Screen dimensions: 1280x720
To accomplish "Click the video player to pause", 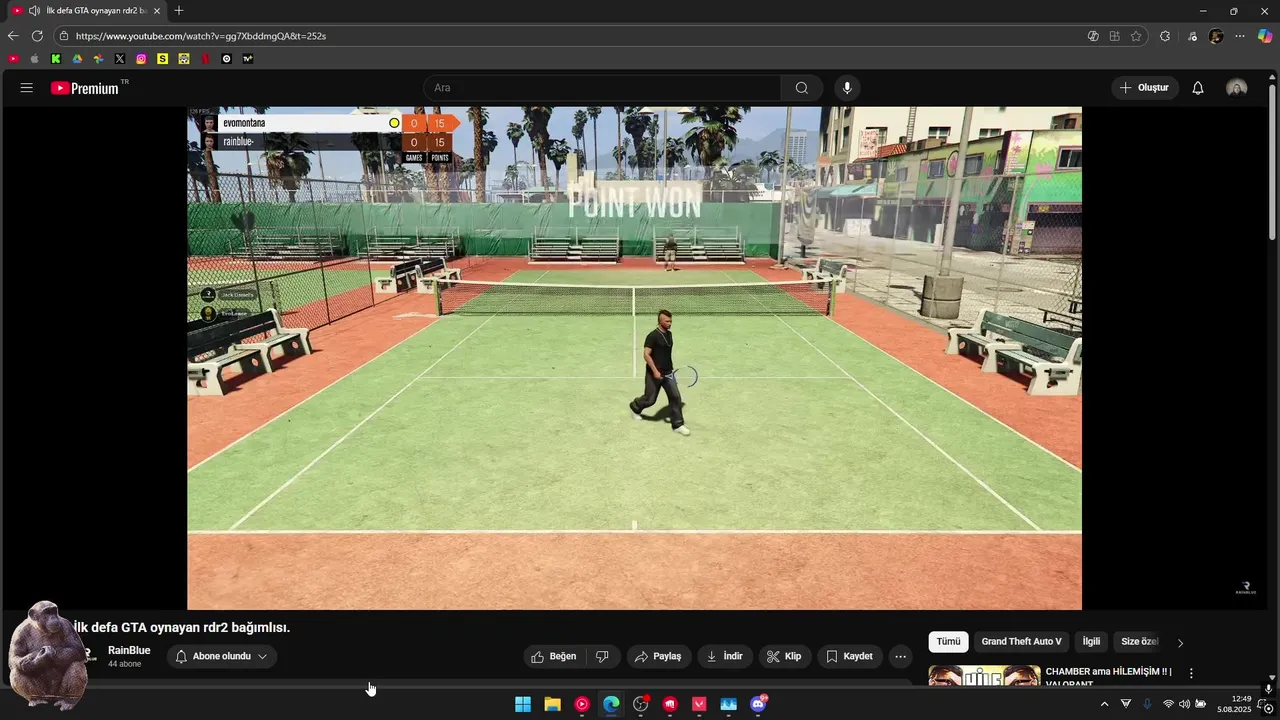I will pyautogui.click(x=634, y=358).
